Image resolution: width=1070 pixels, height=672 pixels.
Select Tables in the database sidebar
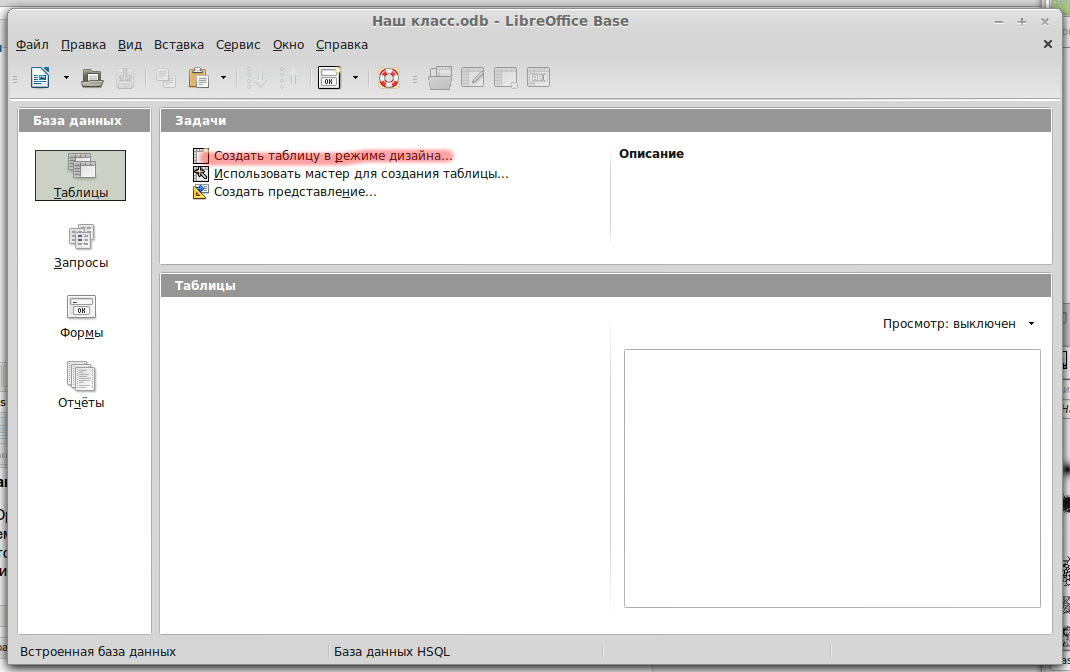[81, 176]
